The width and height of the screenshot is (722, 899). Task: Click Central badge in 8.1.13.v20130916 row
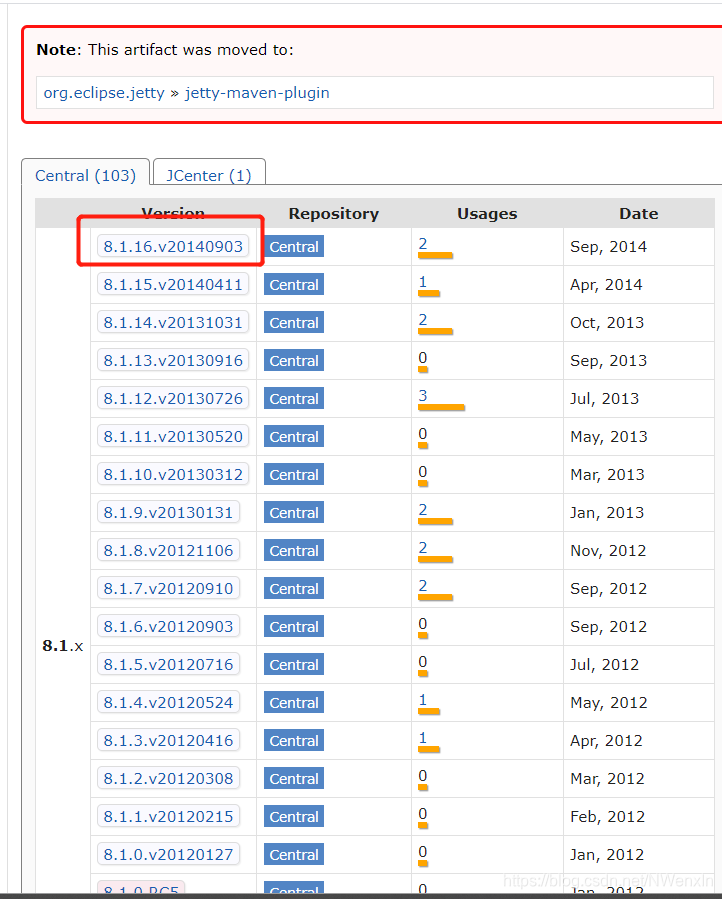point(294,361)
